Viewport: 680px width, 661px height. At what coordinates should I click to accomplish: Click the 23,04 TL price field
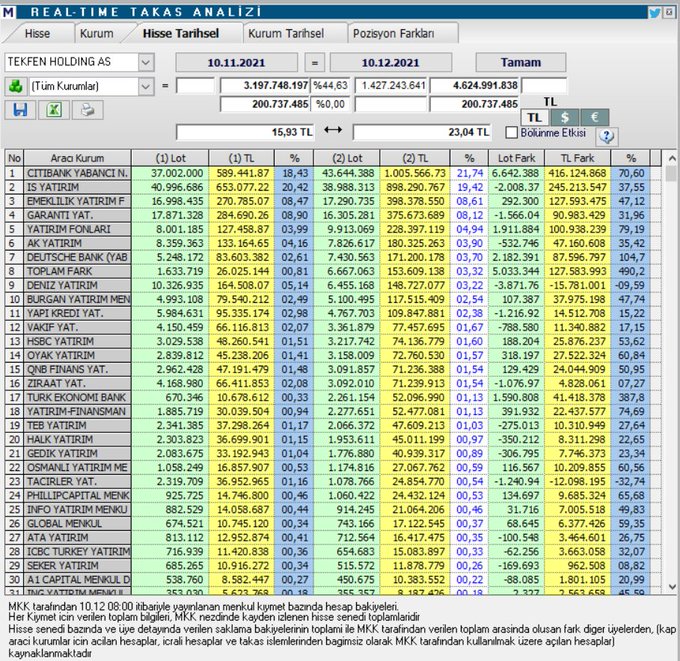[422, 132]
